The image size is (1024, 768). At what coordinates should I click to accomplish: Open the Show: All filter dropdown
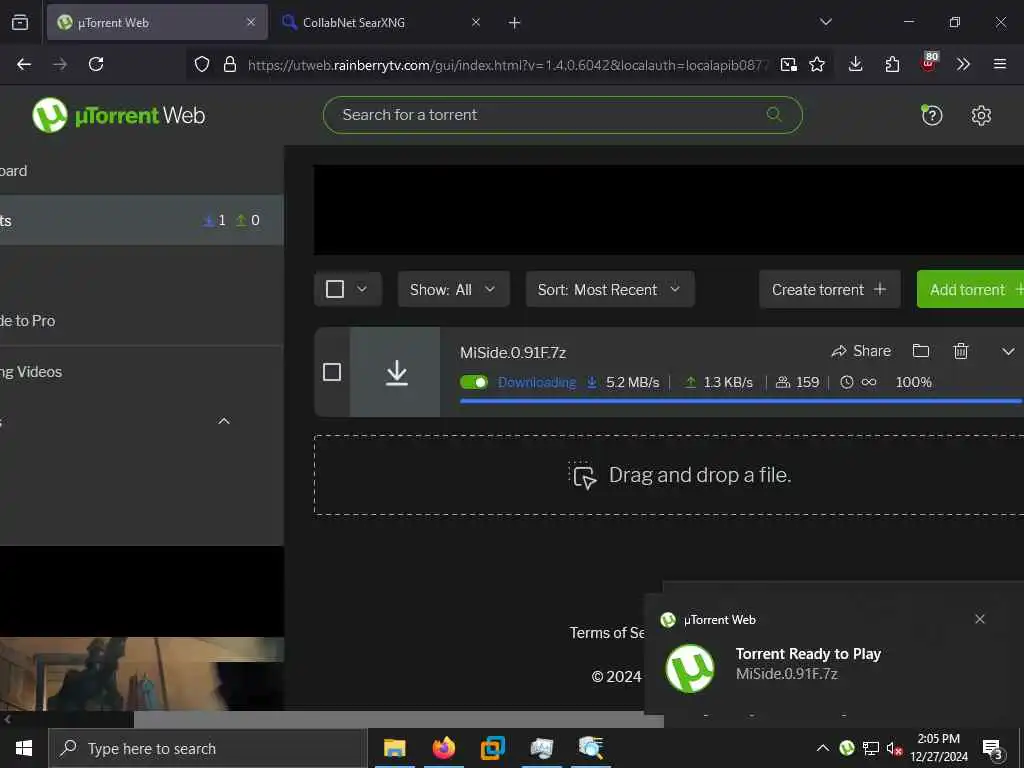coord(453,289)
